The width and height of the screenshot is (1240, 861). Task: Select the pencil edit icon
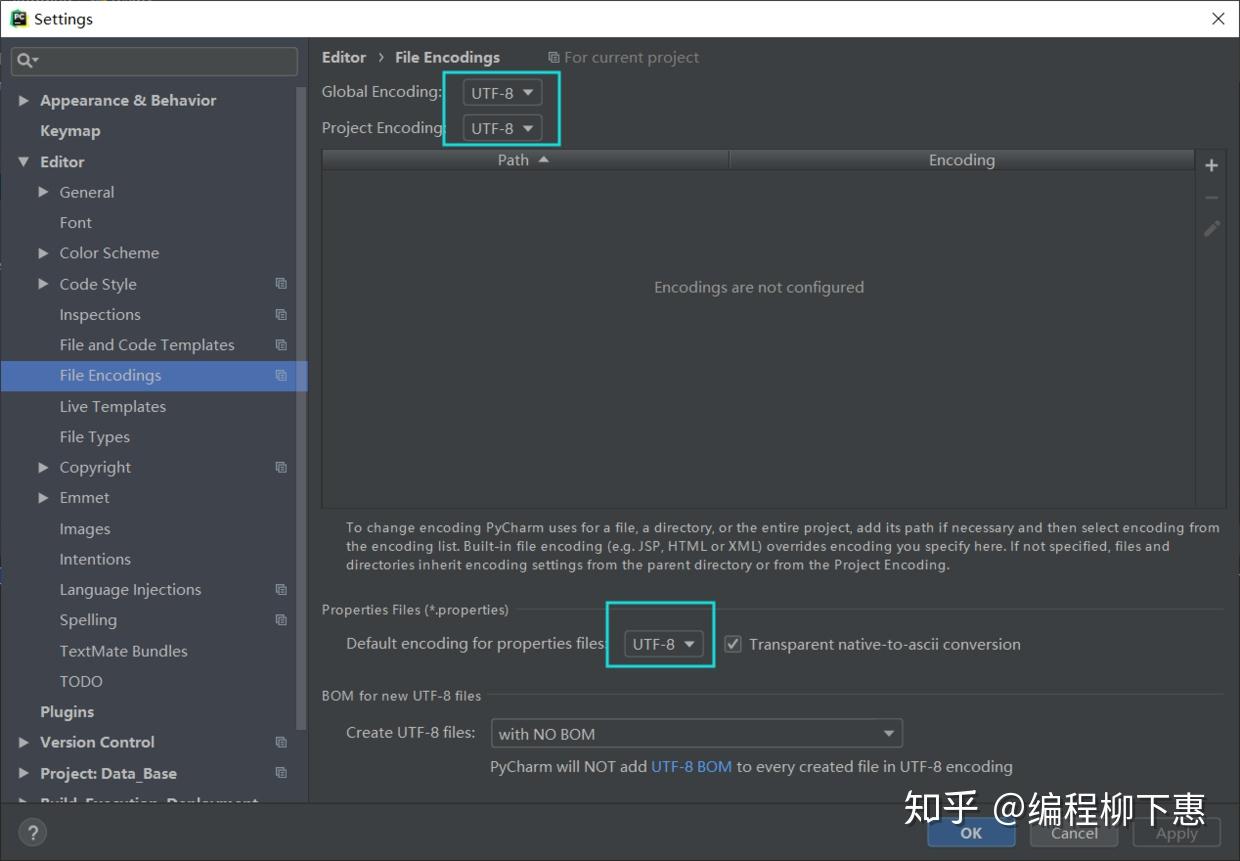(1211, 229)
